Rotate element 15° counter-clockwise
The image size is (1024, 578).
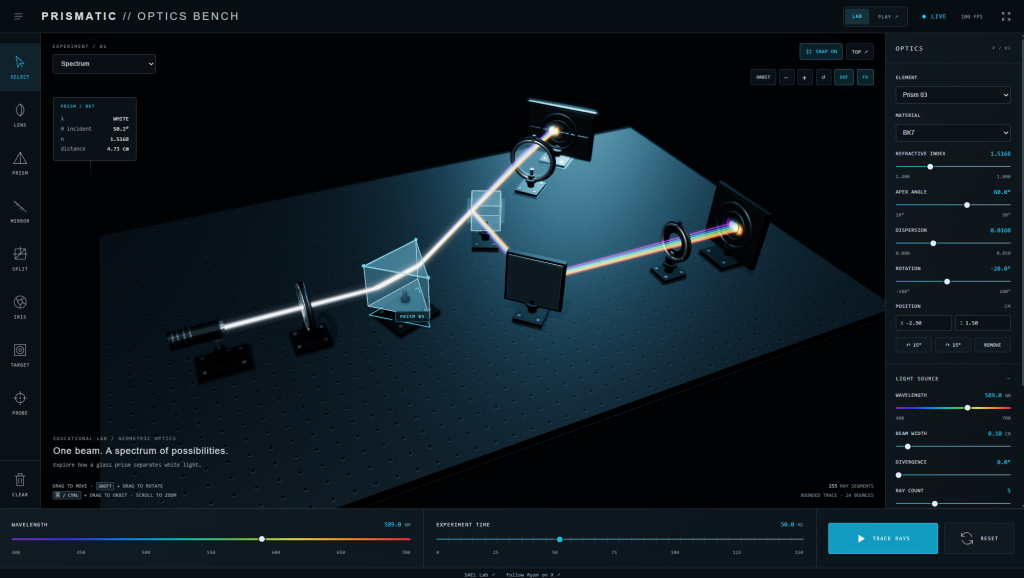(914, 345)
